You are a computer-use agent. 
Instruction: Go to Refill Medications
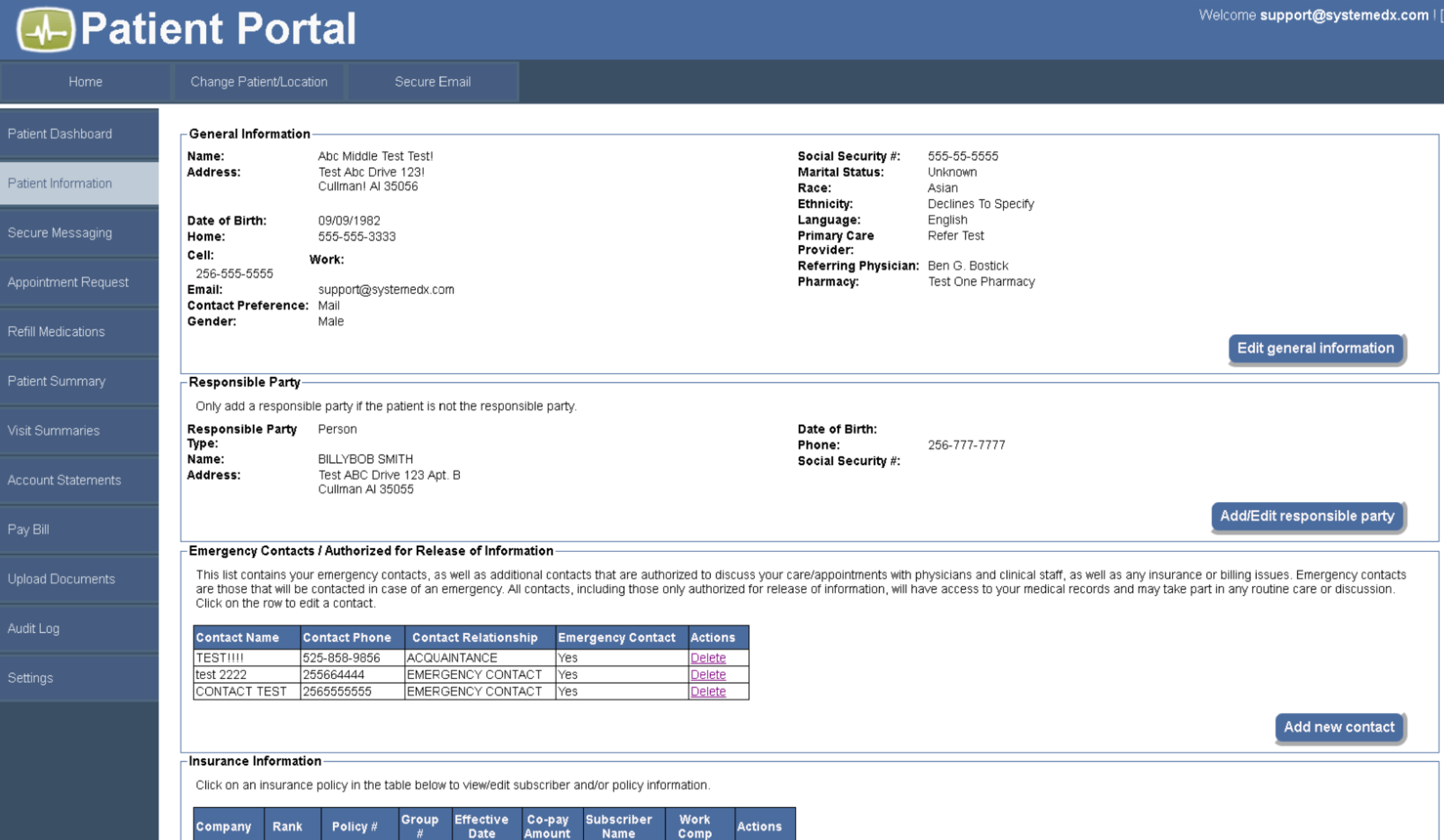click(x=56, y=331)
